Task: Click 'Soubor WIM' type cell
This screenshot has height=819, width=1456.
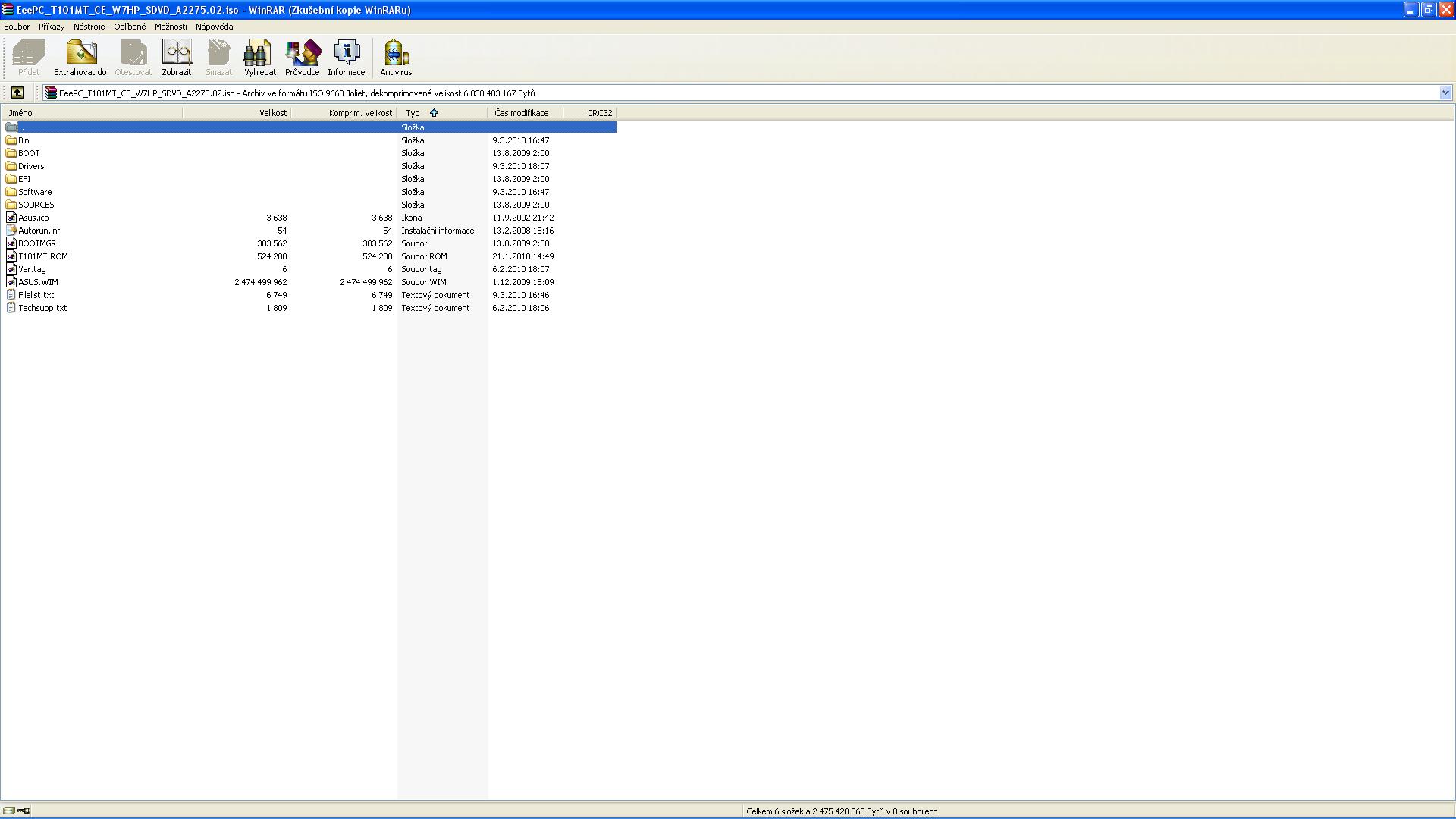Action: tap(424, 282)
